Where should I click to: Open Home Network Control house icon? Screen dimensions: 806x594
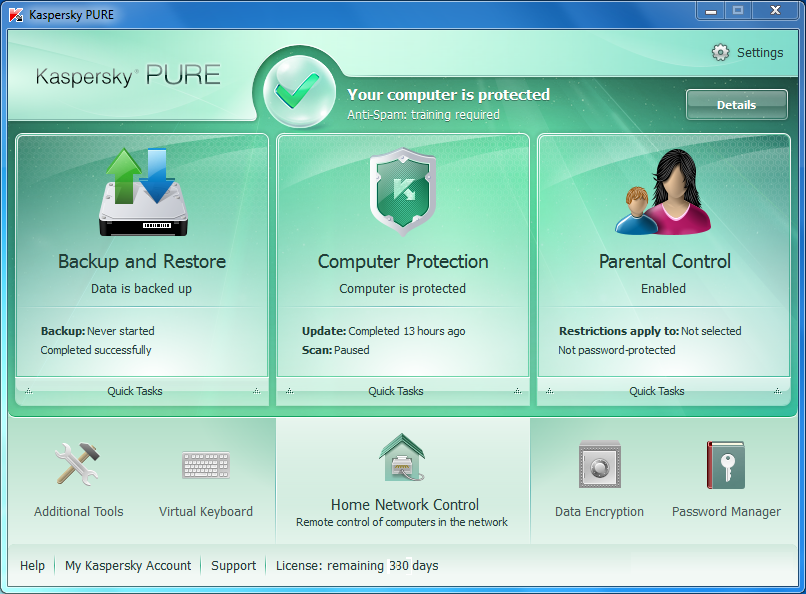(x=402, y=457)
